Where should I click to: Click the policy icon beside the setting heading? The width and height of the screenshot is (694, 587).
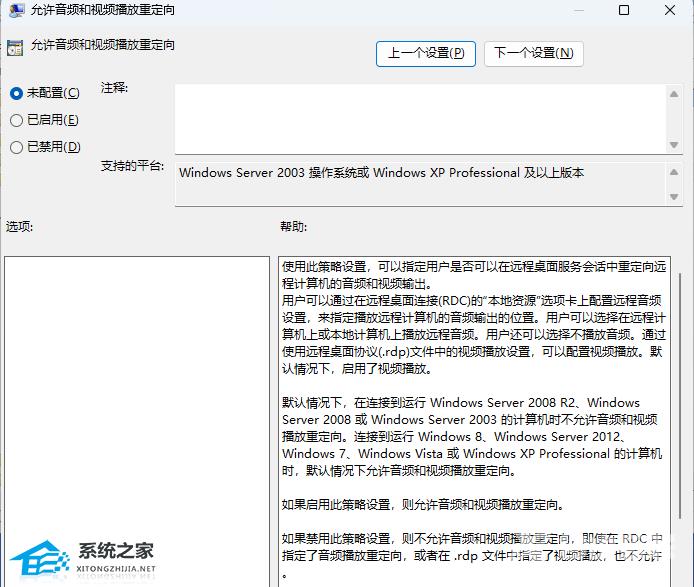click(15, 47)
